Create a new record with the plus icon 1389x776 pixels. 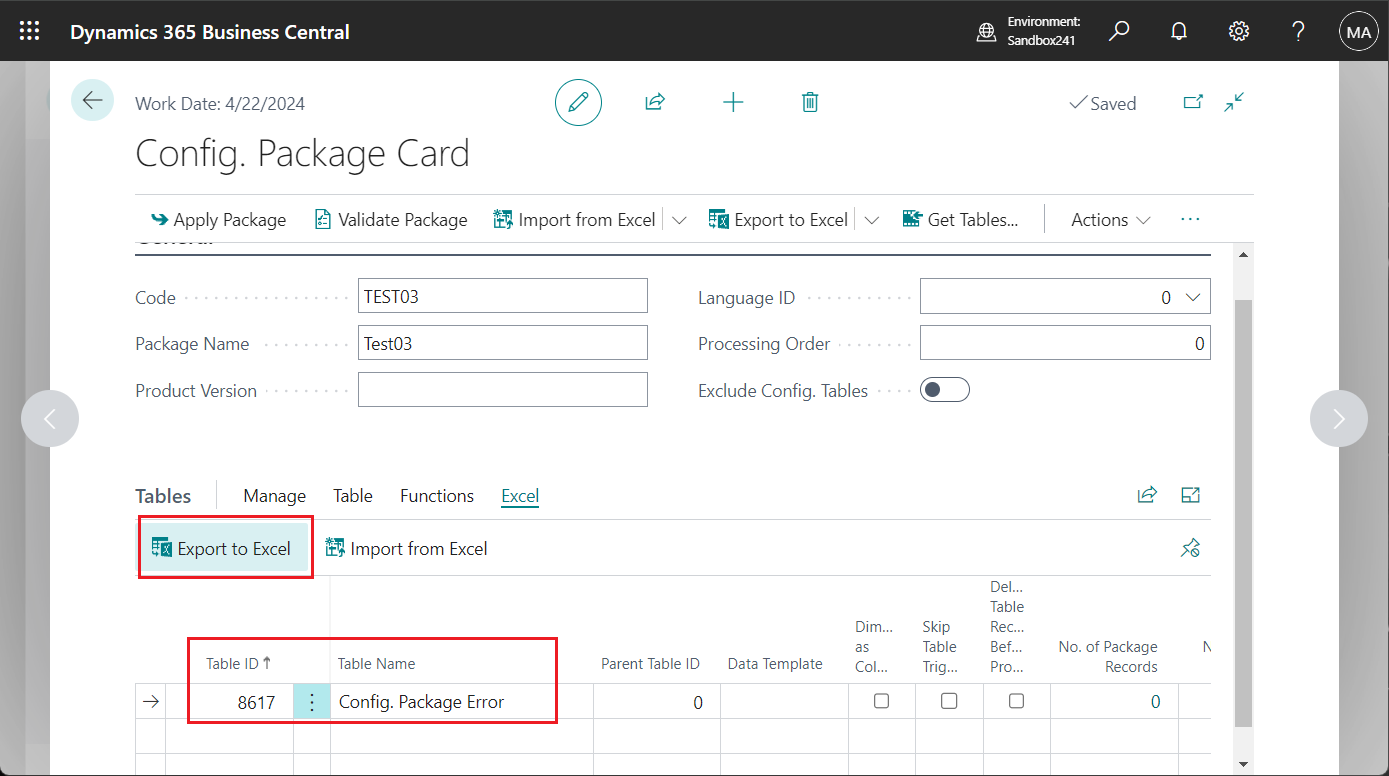click(733, 102)
